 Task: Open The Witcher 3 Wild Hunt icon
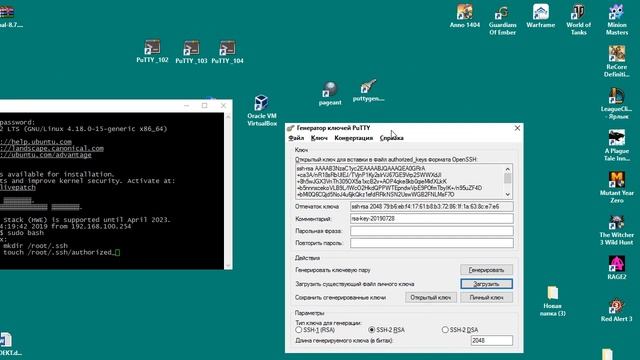click(x=616, y=230)
